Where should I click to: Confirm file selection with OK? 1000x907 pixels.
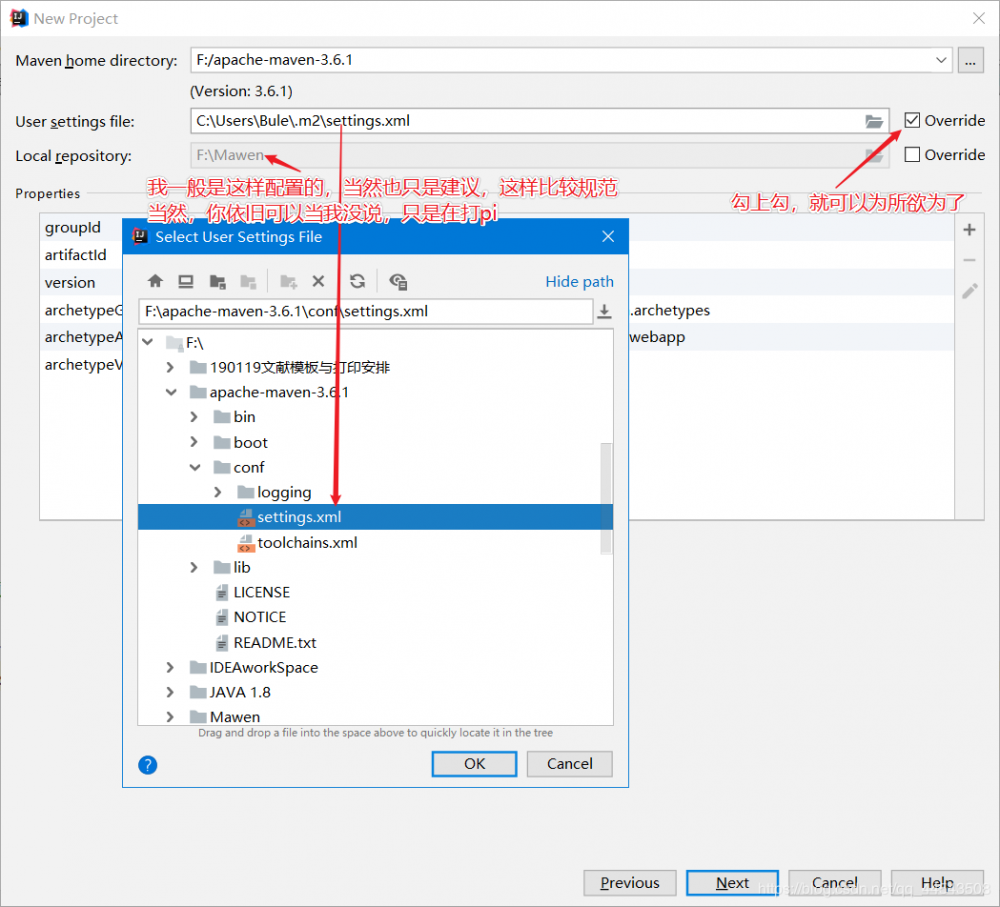tap(474, 764)
